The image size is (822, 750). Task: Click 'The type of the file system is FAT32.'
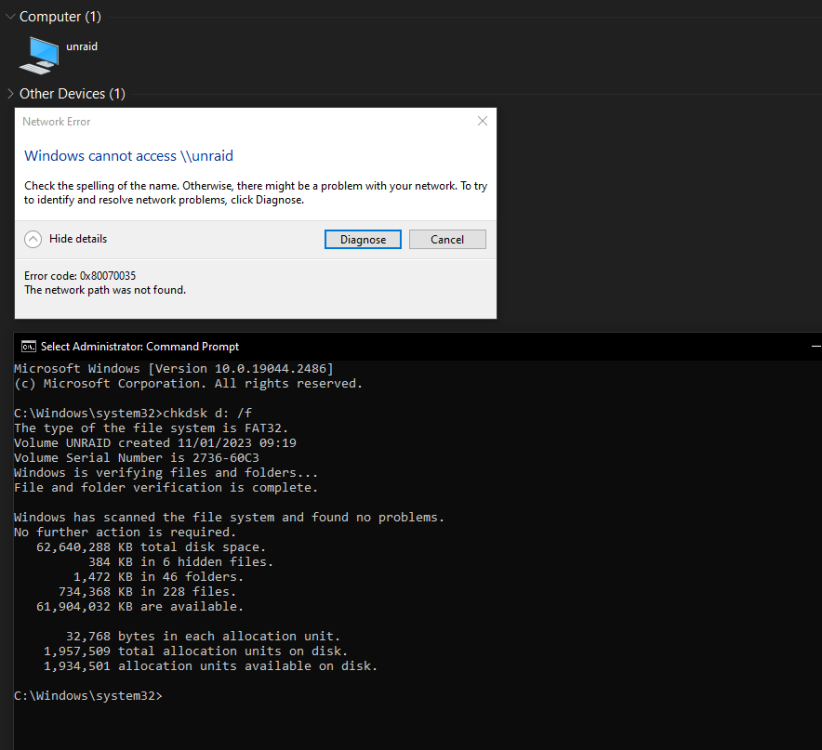(151, 428)
